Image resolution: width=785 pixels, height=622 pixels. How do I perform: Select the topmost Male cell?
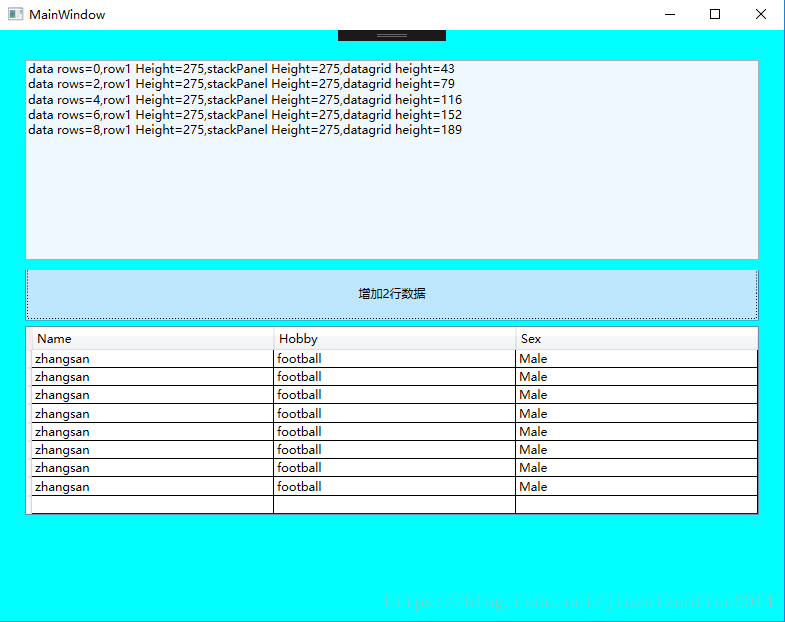(636, 359)
